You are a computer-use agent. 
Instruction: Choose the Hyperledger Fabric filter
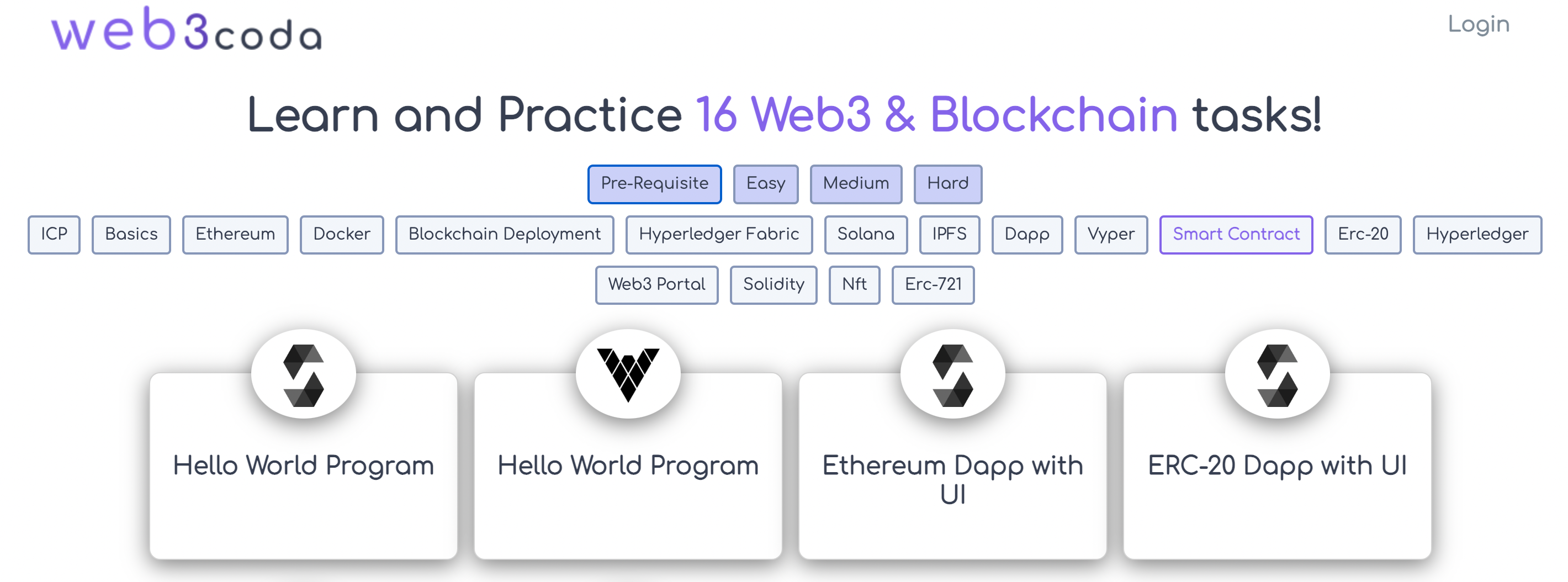(718, 234)
